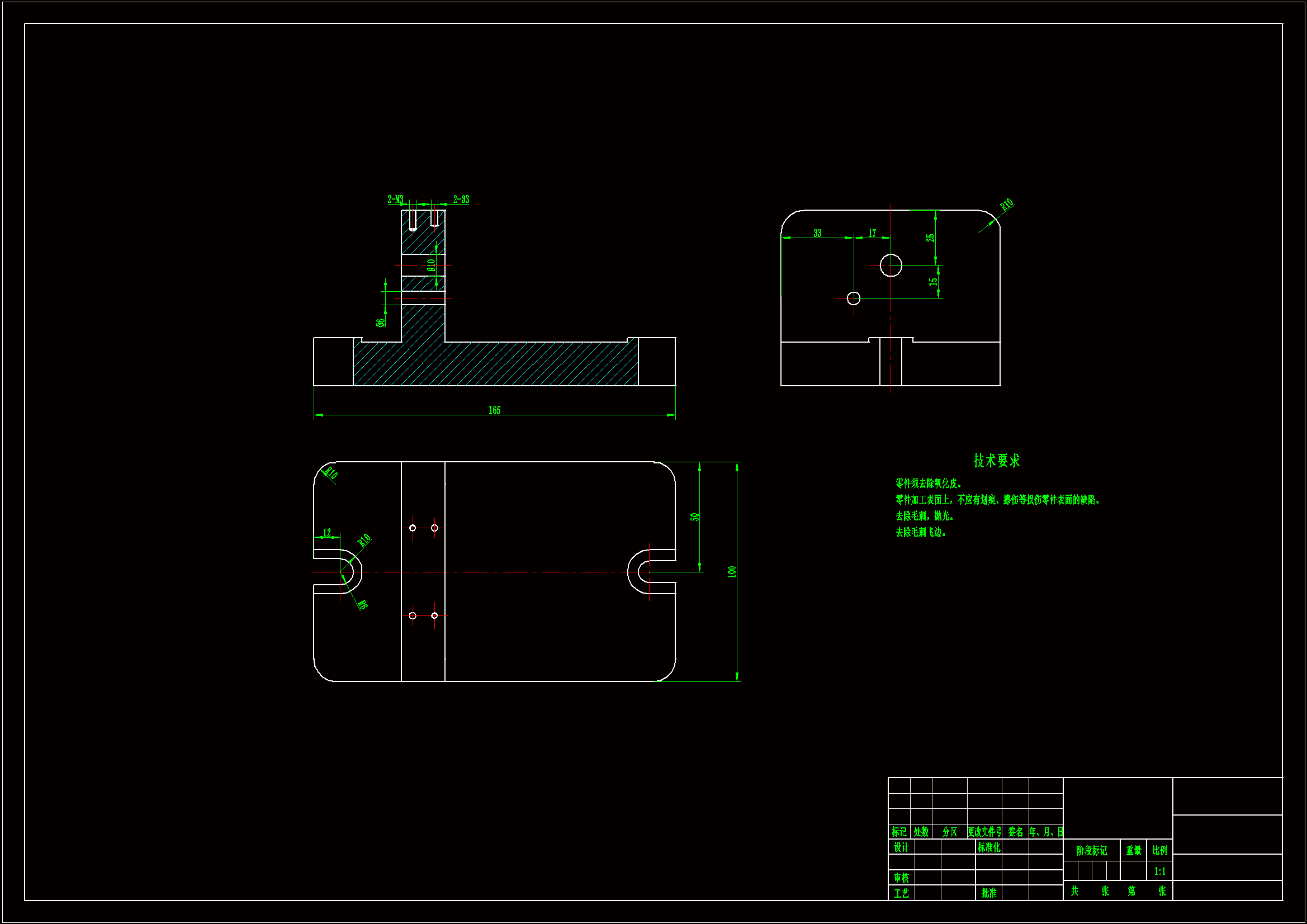Viewport: 1307px width, 924px height.
Task: Select the 设计 cell in title block
Action: (901, 847)
